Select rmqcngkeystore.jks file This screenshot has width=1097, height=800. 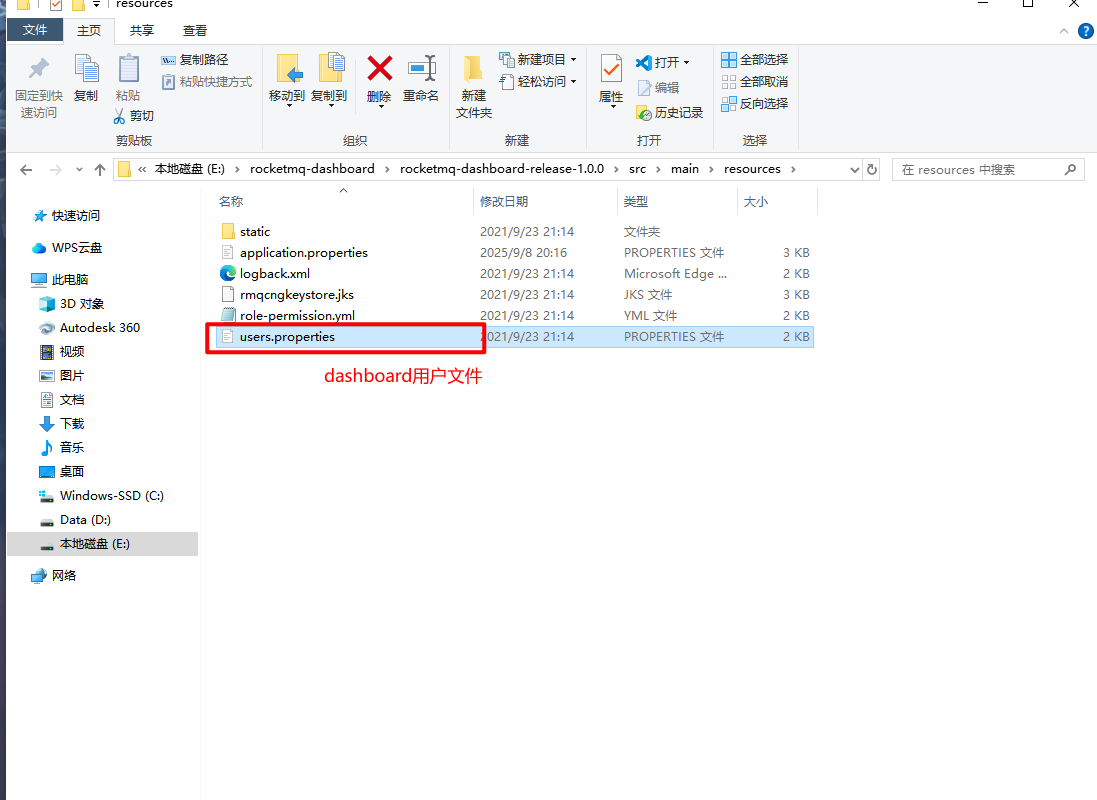coord(514,295)
